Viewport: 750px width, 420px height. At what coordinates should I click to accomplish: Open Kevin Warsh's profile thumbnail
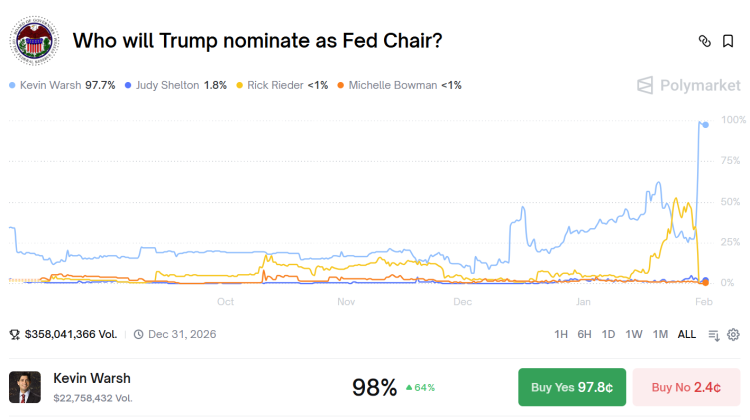coord(25,387)
